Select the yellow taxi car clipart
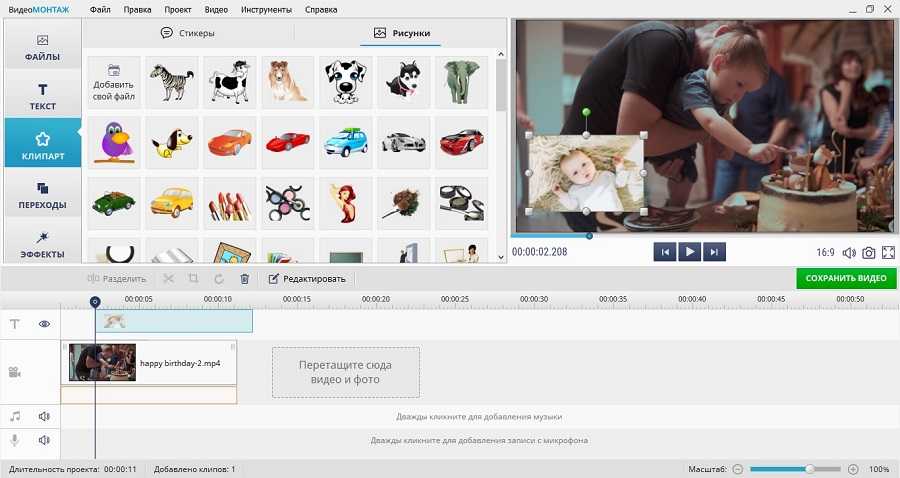 [172, 203]
